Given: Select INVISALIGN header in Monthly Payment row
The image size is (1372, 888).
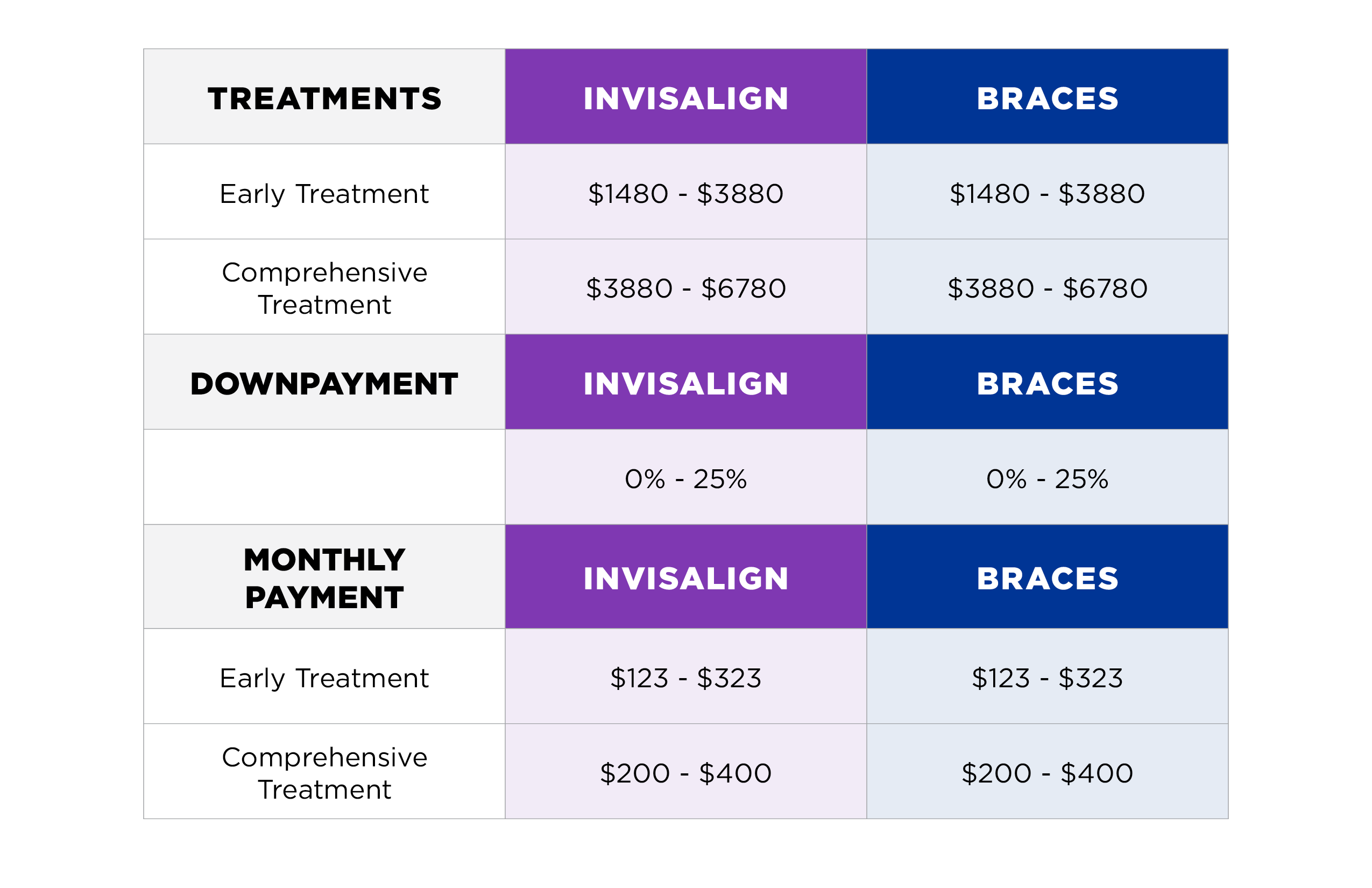Looking at the screenshot, I should 686,576.
